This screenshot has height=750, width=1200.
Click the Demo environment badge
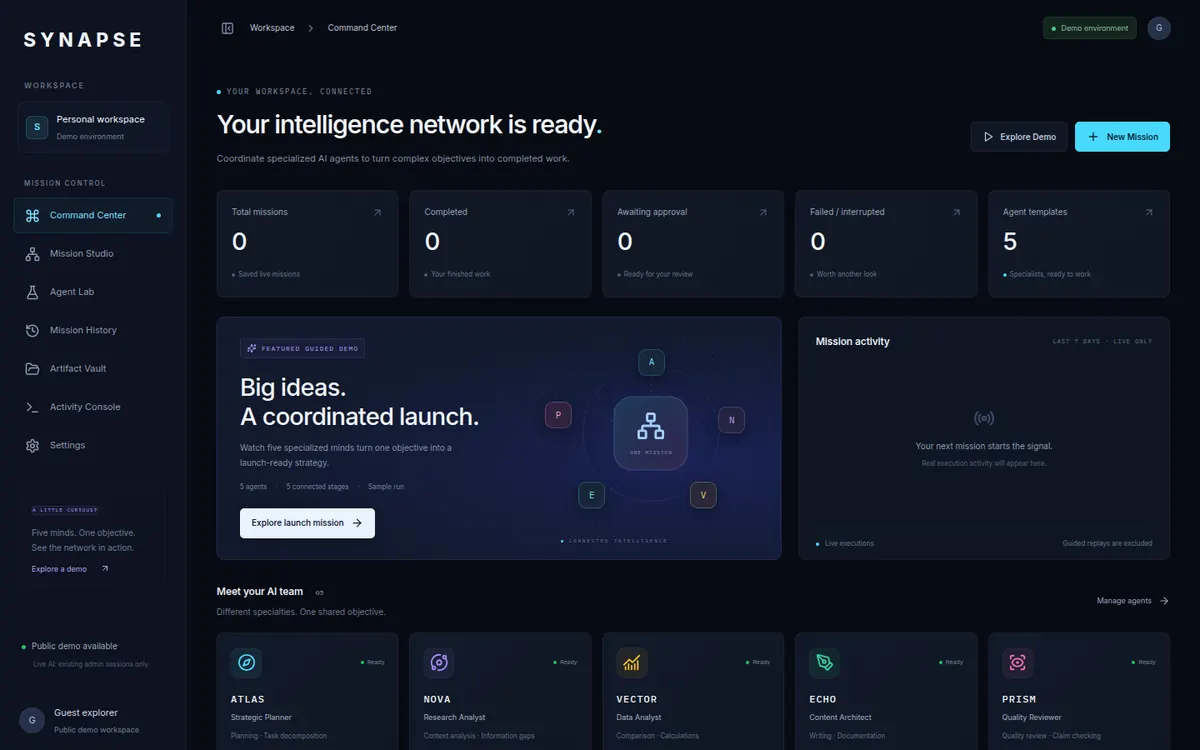(1089, 28)
